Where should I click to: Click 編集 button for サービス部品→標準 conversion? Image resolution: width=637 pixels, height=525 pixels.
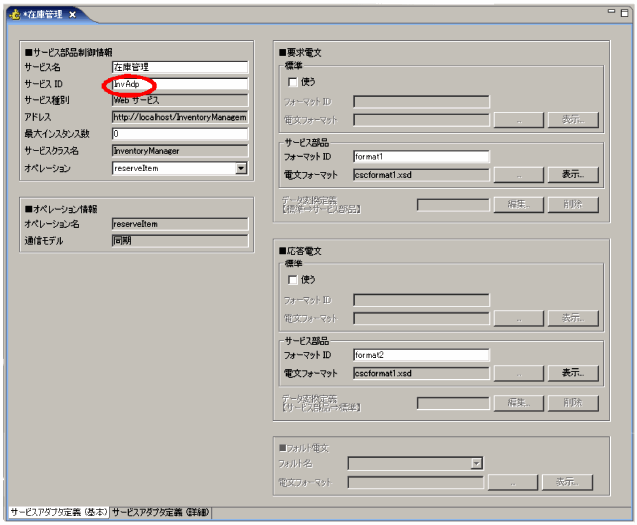coord(519,403)
